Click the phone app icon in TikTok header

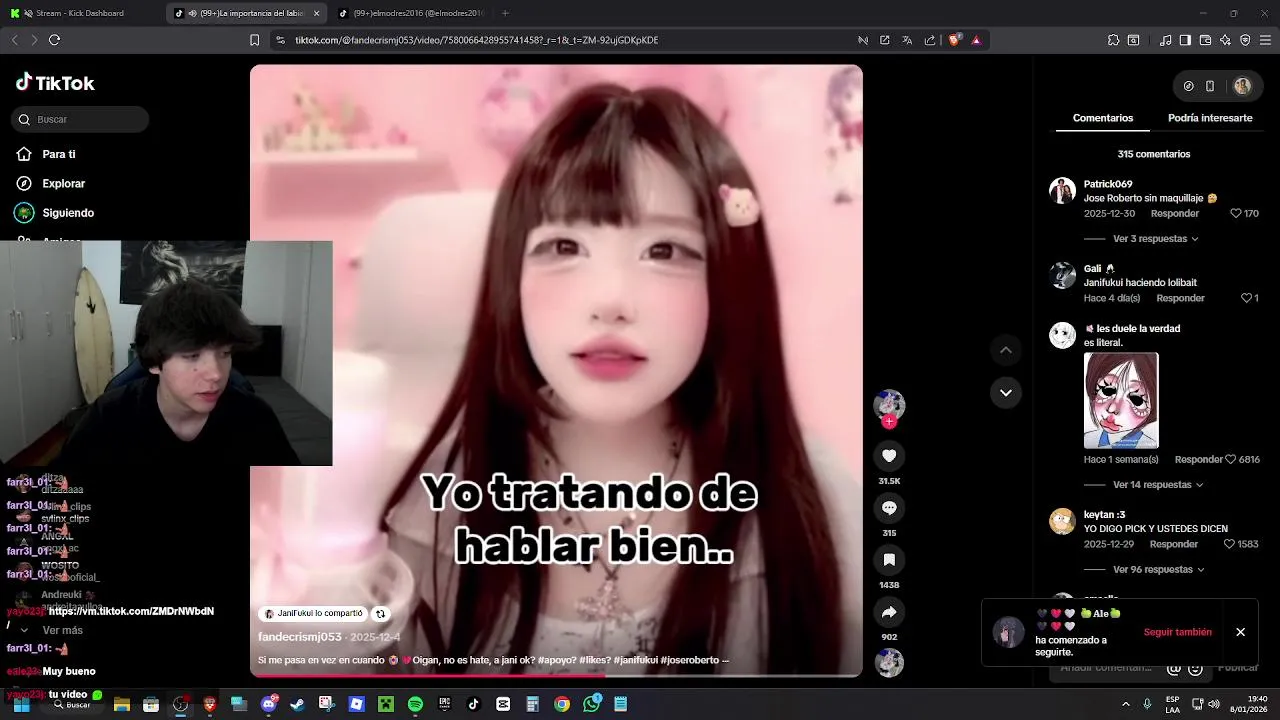(1210, 86)
